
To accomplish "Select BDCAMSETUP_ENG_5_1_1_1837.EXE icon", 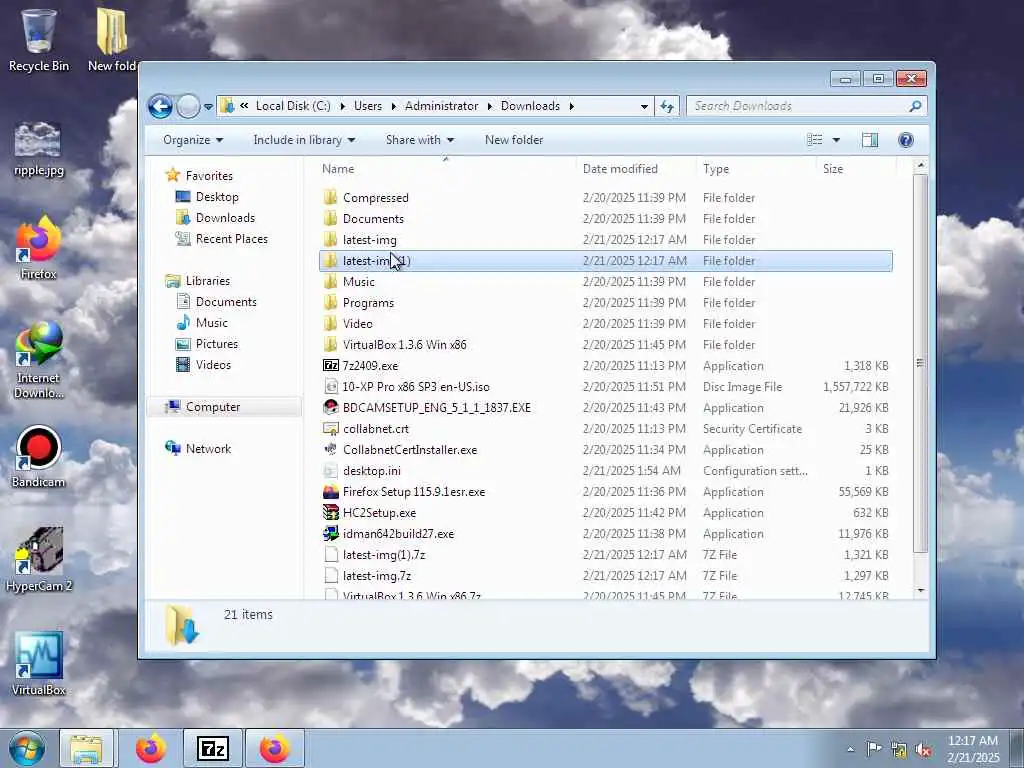I will pos(331,408).
